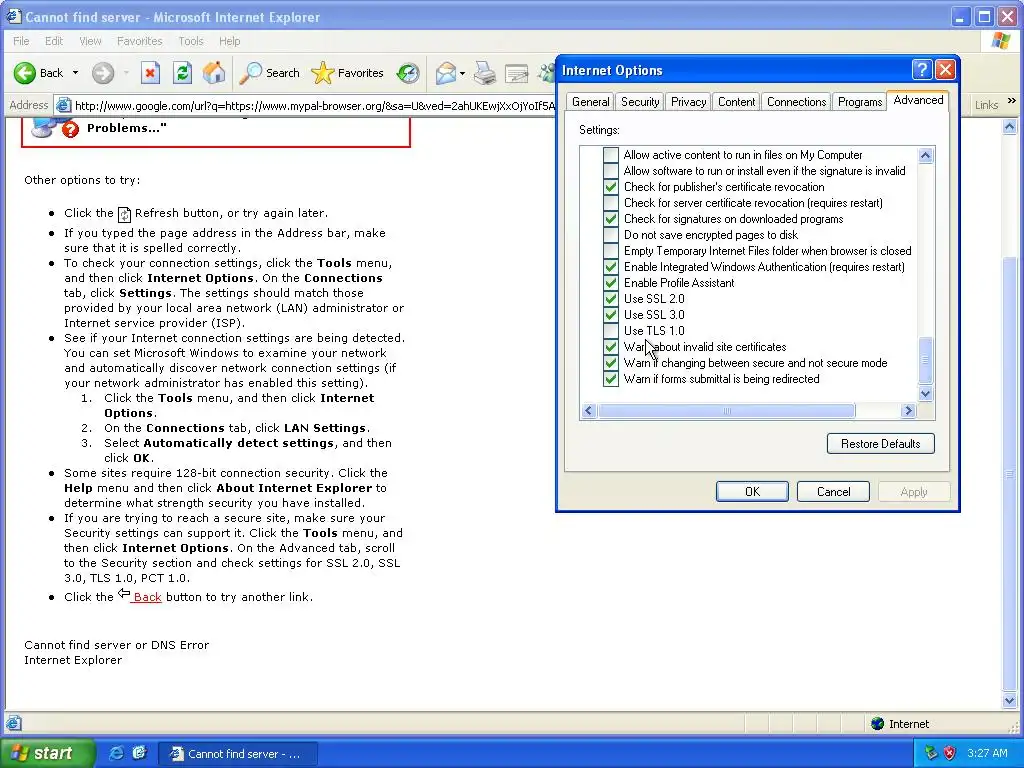The image size is (1024, 768).
Task: Click the settings list scroll right arrow
Action: click(x=908, y=411)
